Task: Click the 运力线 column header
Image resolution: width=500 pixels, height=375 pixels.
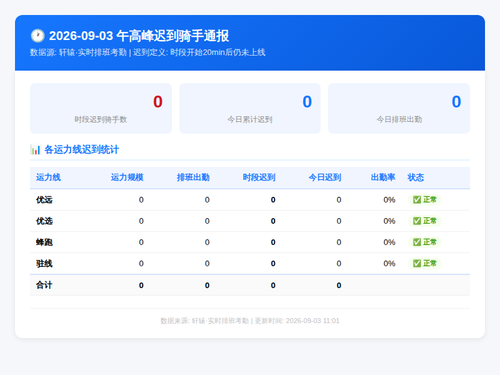Action: [x=48, y=177]
